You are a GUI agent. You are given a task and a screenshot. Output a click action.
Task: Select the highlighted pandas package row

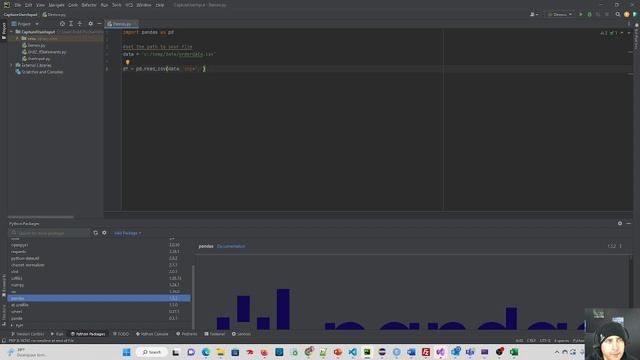pos(99,298)
